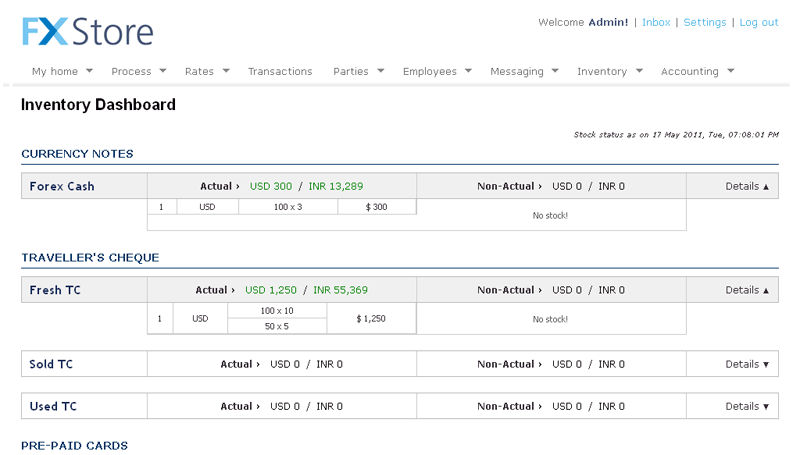
Task: Expand Used TC details
Action: [x=747, y=407]
